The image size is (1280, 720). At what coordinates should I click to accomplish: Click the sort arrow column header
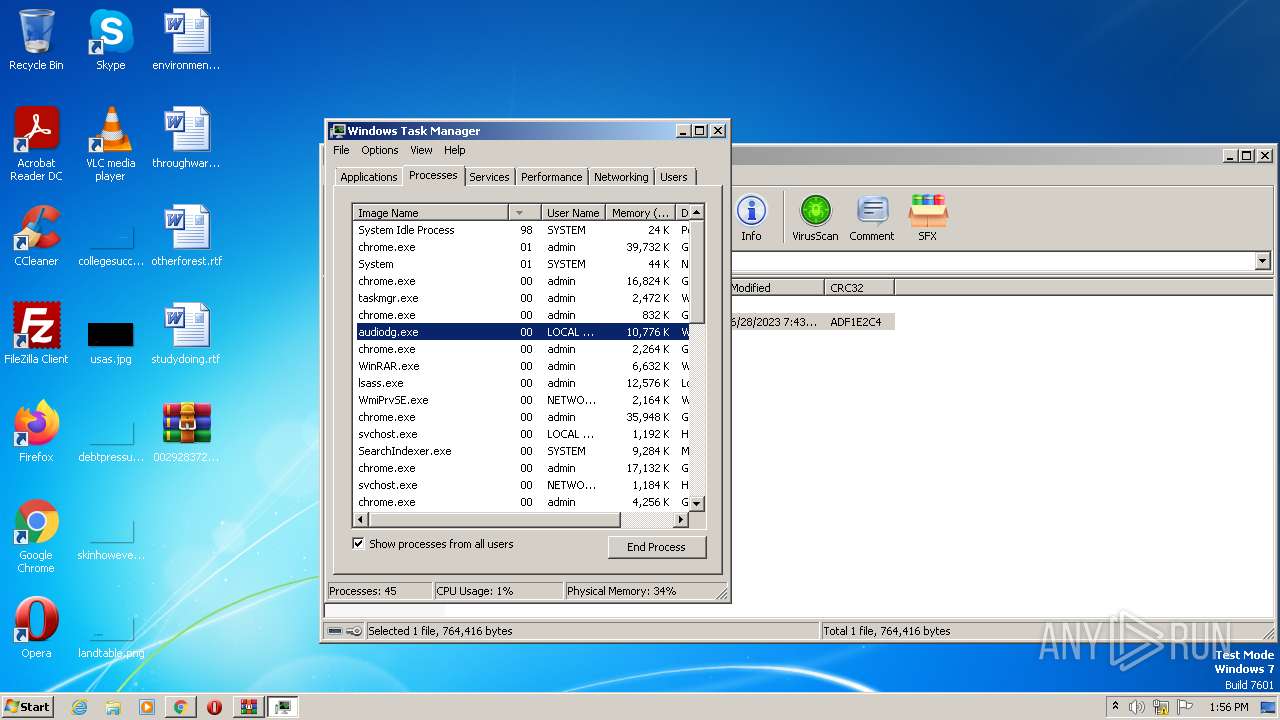(524, 213)
